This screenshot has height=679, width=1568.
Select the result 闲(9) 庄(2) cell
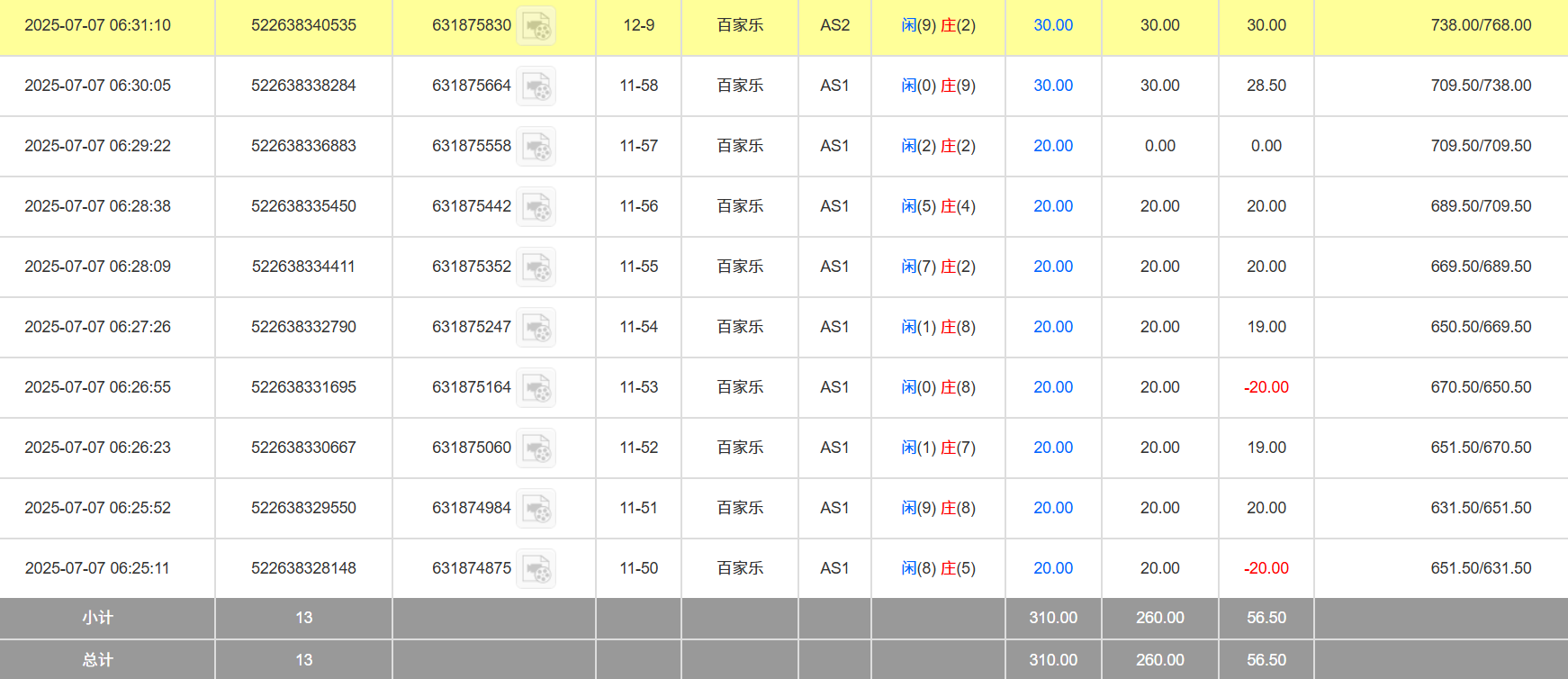(938, 25)
